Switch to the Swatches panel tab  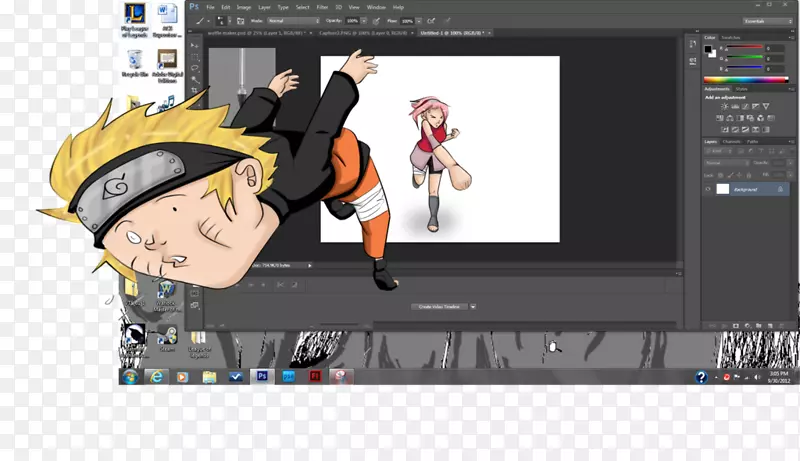tap(731, 37)
